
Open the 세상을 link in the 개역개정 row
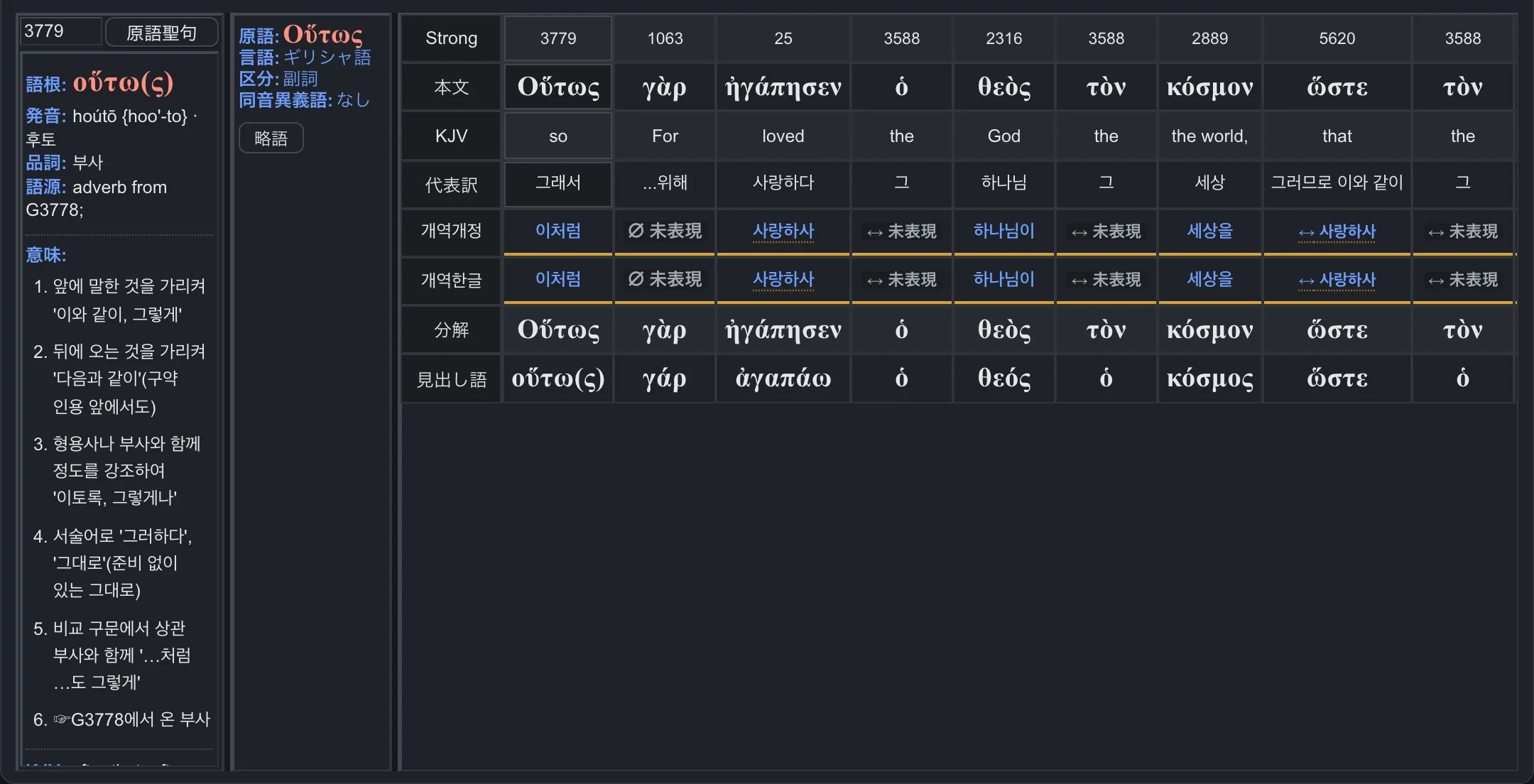click(x=1210, y=231)
